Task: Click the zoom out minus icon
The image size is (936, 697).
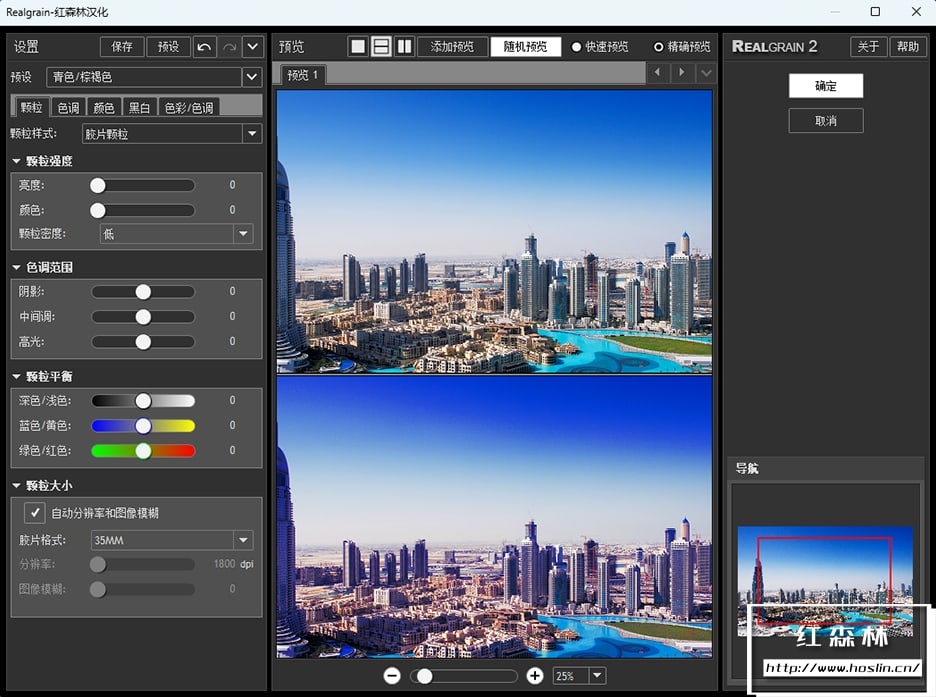Action: 392,676
